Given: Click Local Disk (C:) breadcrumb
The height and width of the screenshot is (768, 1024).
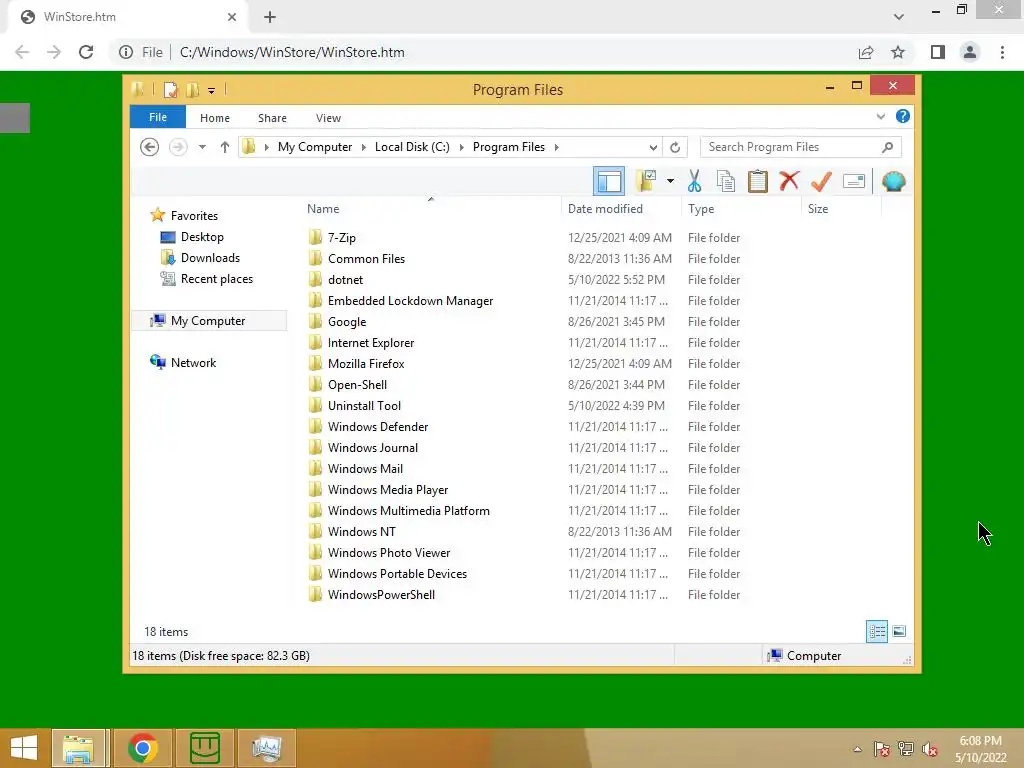Looking at the screenshot, I should [x=412, y=147].
